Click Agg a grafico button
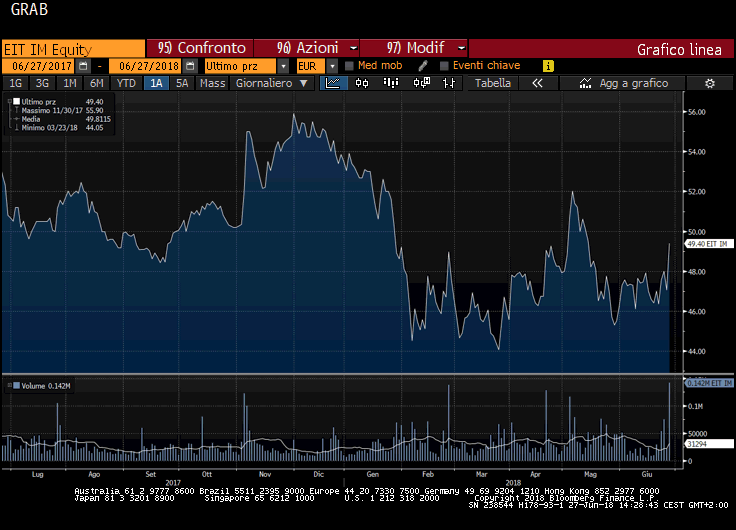The width and height of the screenshot is (736, 530). coord(622,83)
